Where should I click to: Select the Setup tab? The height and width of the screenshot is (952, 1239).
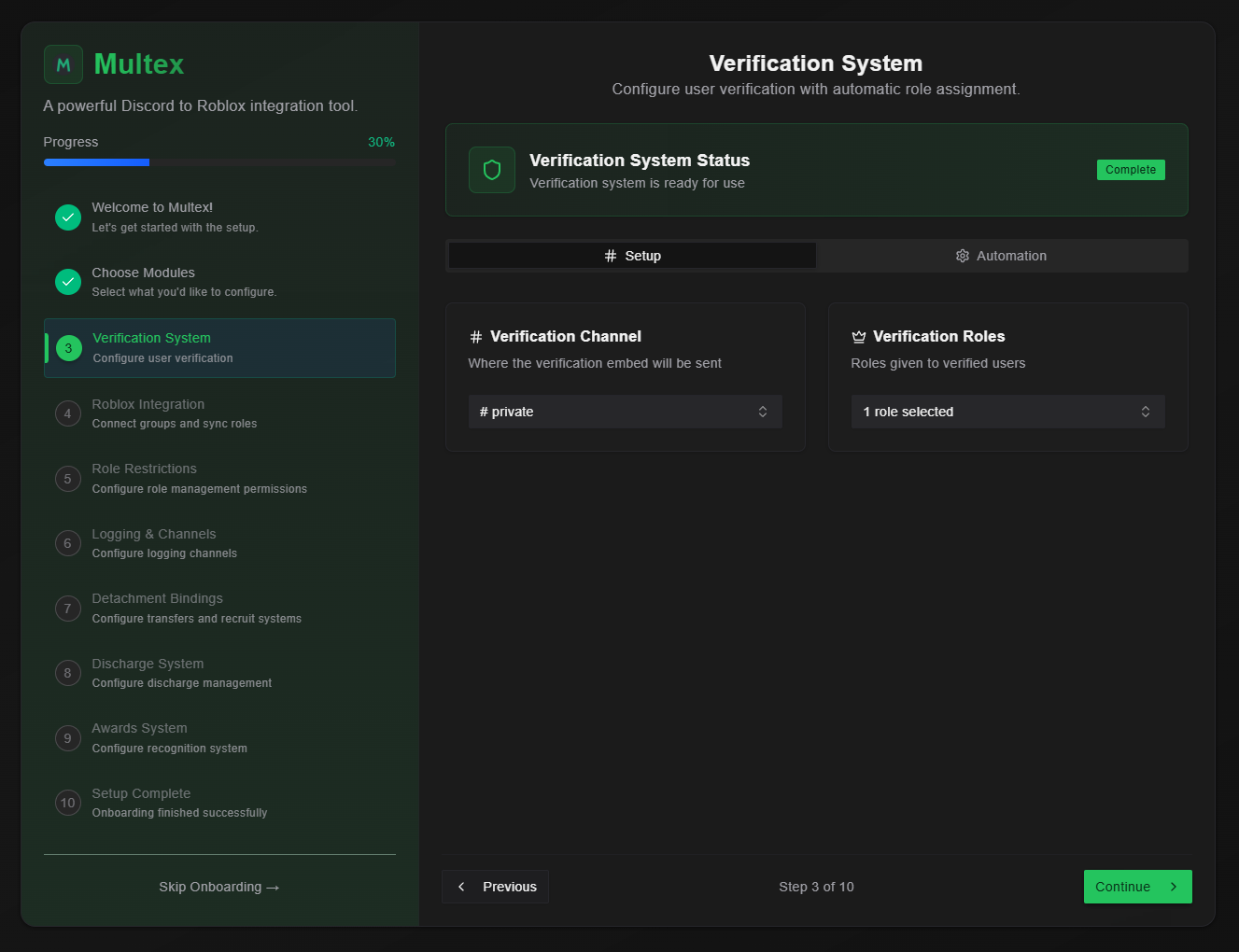(x=633, y=256)
